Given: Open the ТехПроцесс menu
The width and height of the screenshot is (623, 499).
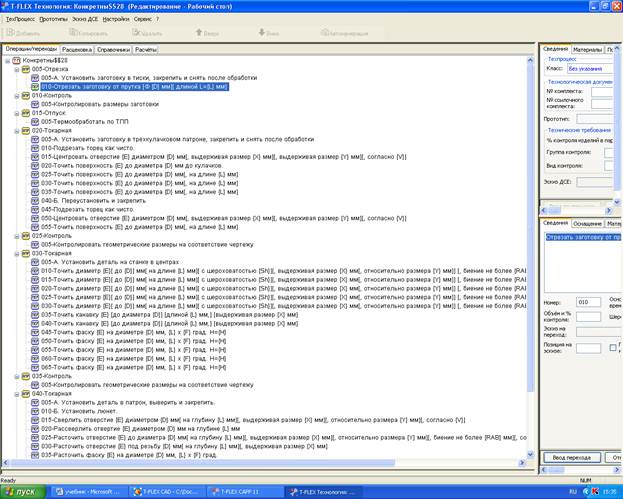Looking at the screenshot, I should [20, 19].
